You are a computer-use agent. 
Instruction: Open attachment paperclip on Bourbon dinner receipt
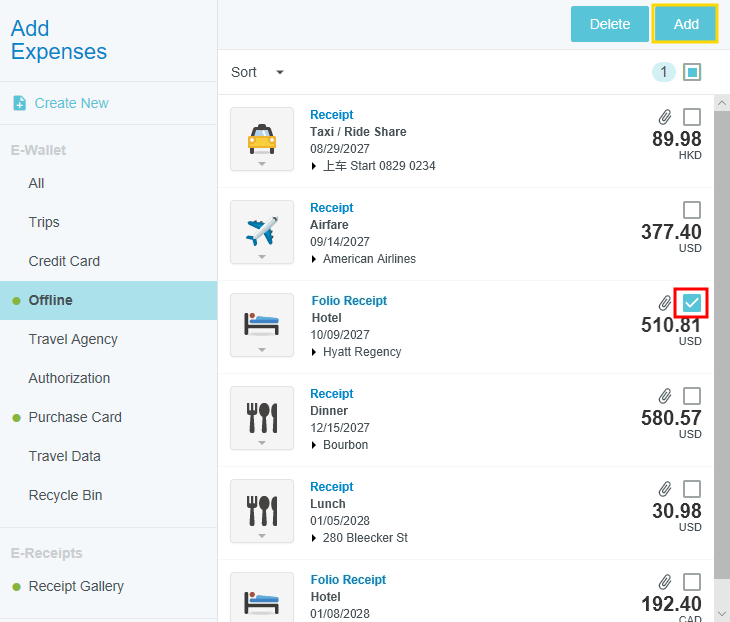(x=665, y=396)
